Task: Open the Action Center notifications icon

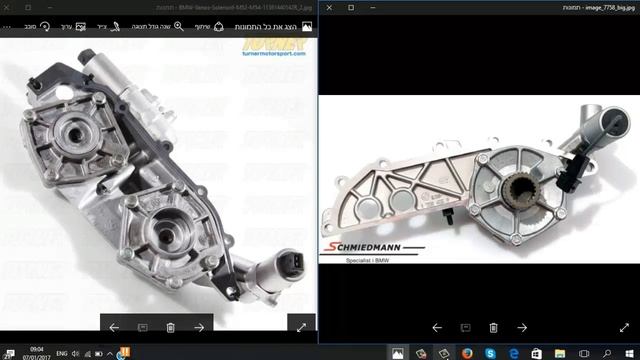Action: 9,353
